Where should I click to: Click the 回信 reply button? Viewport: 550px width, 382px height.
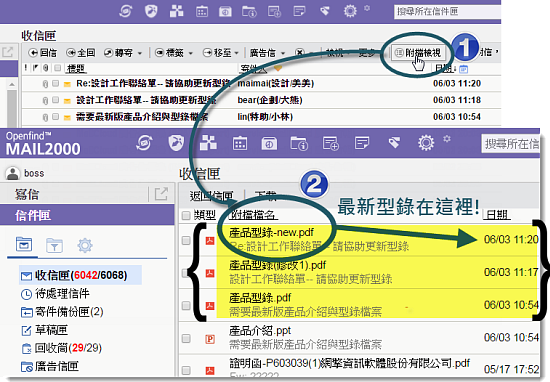(x=42, y=53)
